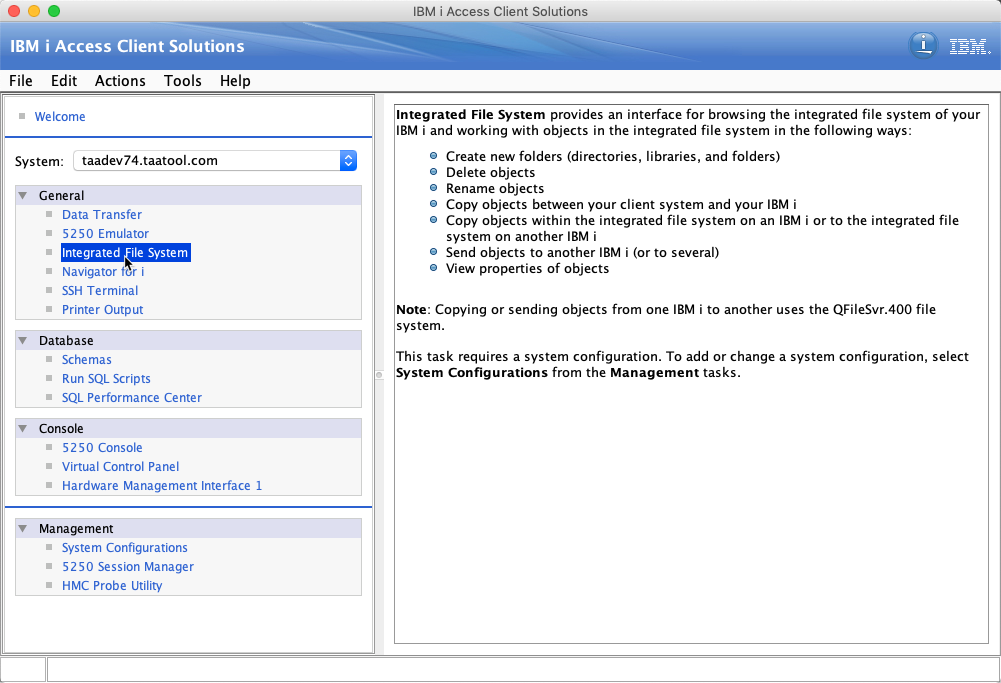Open Hardware Management Interface 1
Screen dimensions: 1001x683
click(162, 486)
